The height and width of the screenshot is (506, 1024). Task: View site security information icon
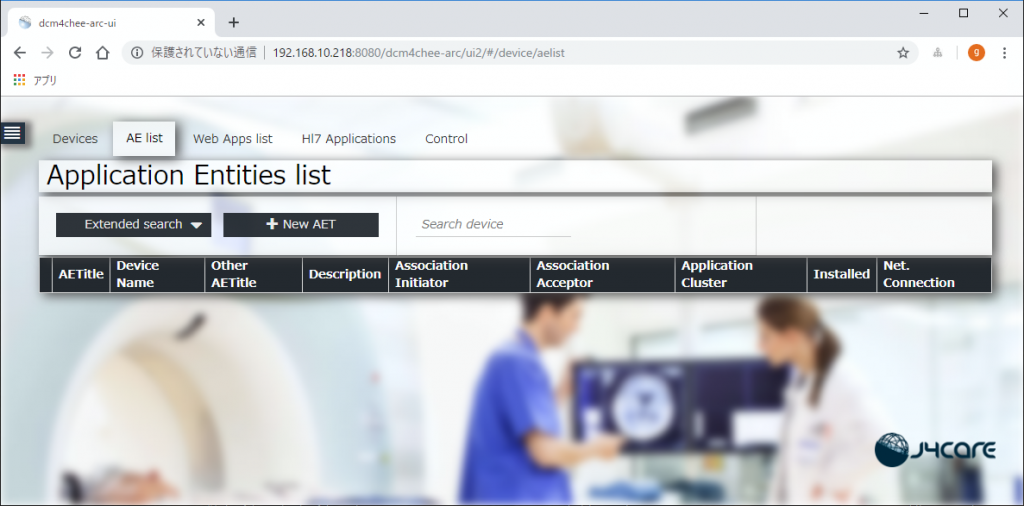pyautogui.click(x=136, y=53)
